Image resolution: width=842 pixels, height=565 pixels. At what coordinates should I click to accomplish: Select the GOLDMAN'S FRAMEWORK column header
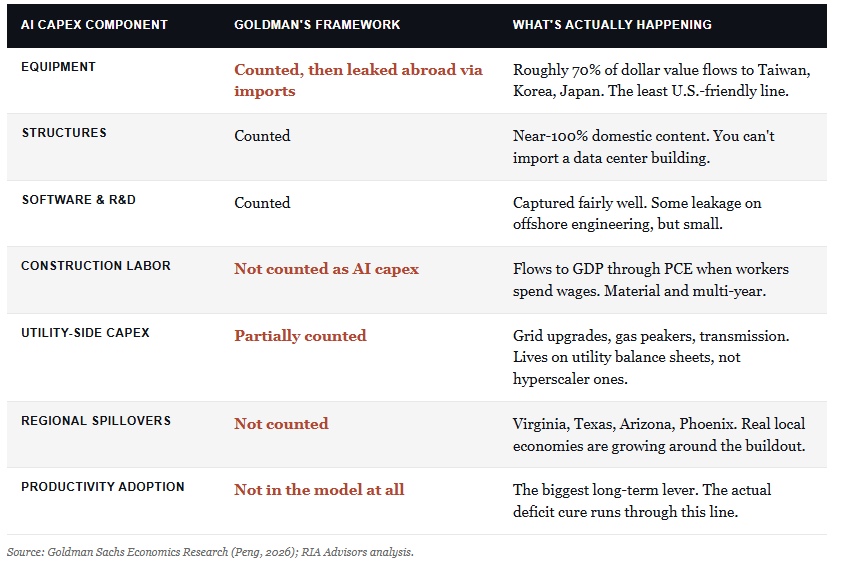point(317,25)
